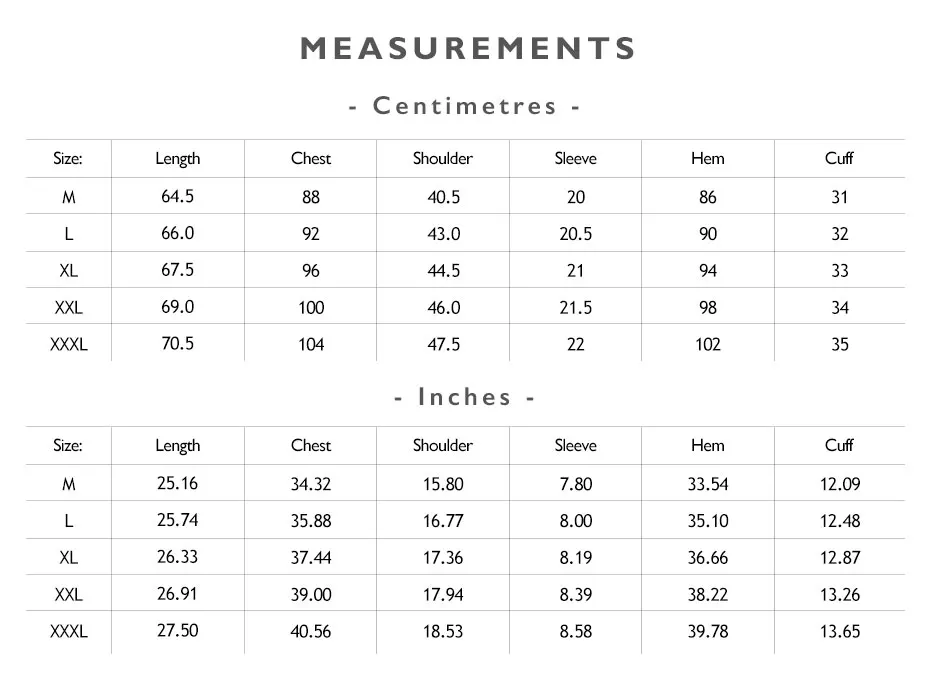This screenshot has width=931, height=677.
Task: Click the Shoulder header in inches table
Action: click(443, 445)
